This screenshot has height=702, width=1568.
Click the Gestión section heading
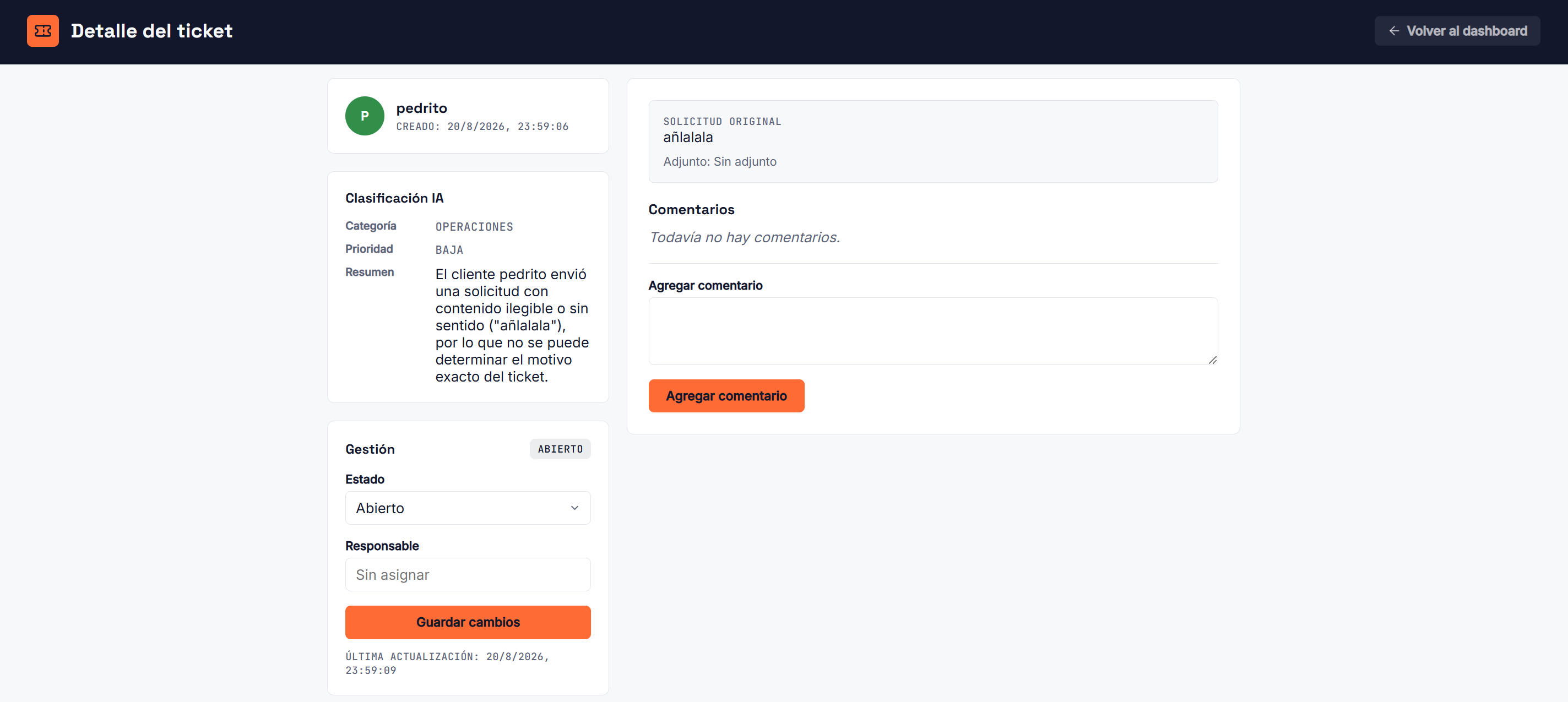pos(370,449)
